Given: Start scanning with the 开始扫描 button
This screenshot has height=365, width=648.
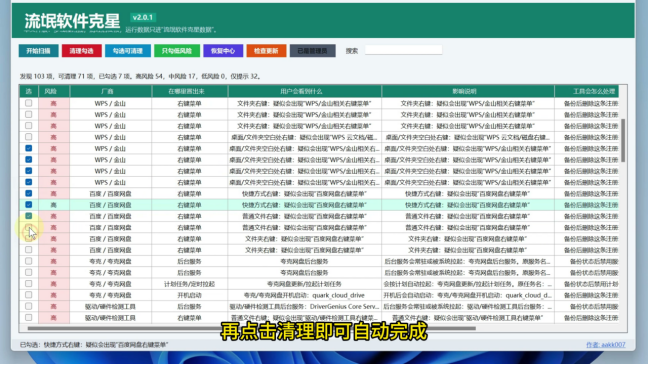Looking at the screenshot, I should 38,51.
